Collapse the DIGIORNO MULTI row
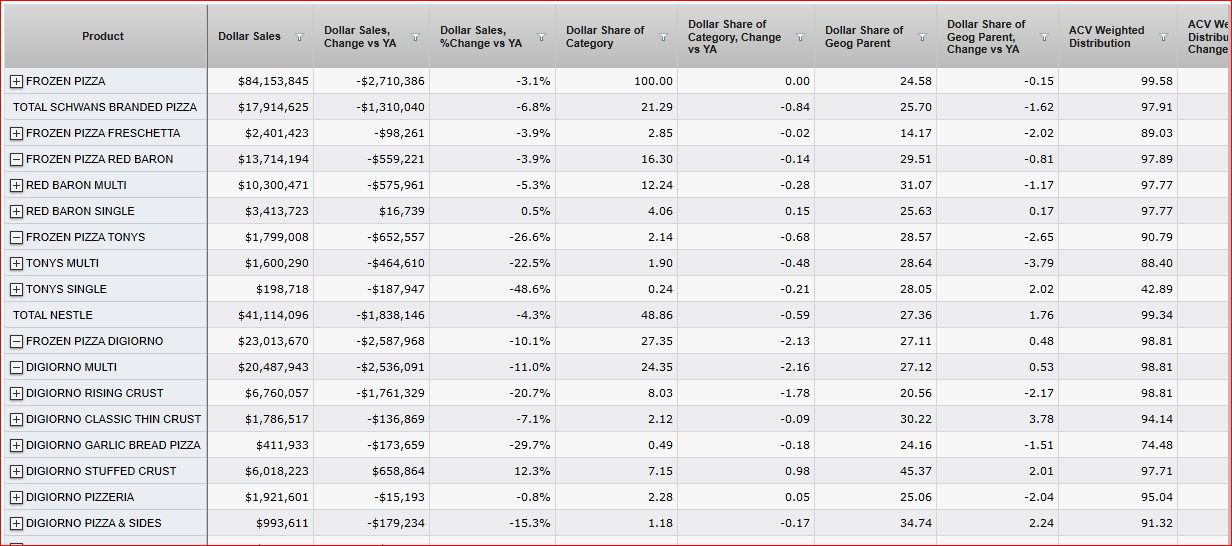1232x546 pixels. coord(16,367)
